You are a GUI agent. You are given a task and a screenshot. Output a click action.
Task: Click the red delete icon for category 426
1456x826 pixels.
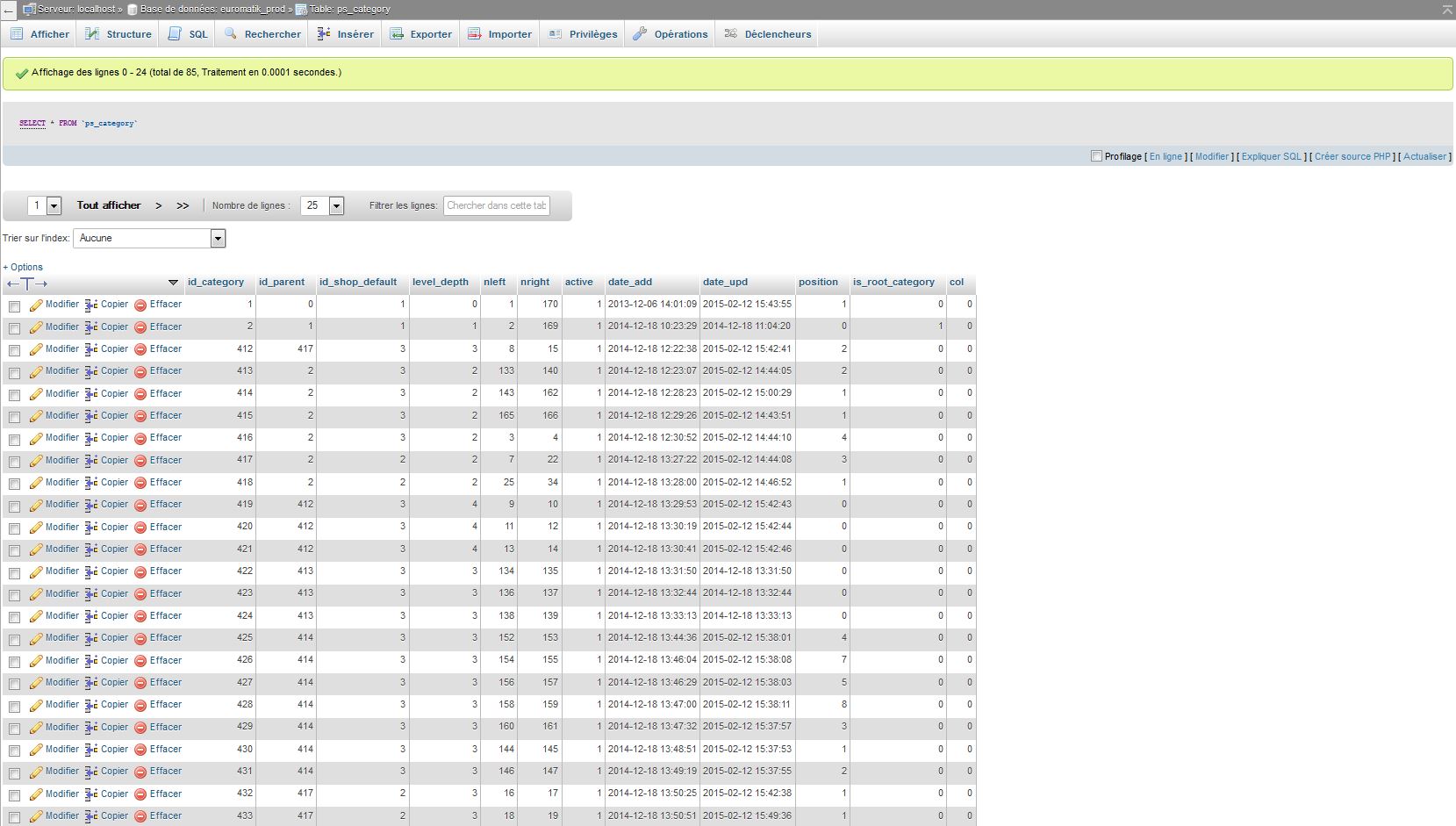pyautogui.click(x=140, y=661)
